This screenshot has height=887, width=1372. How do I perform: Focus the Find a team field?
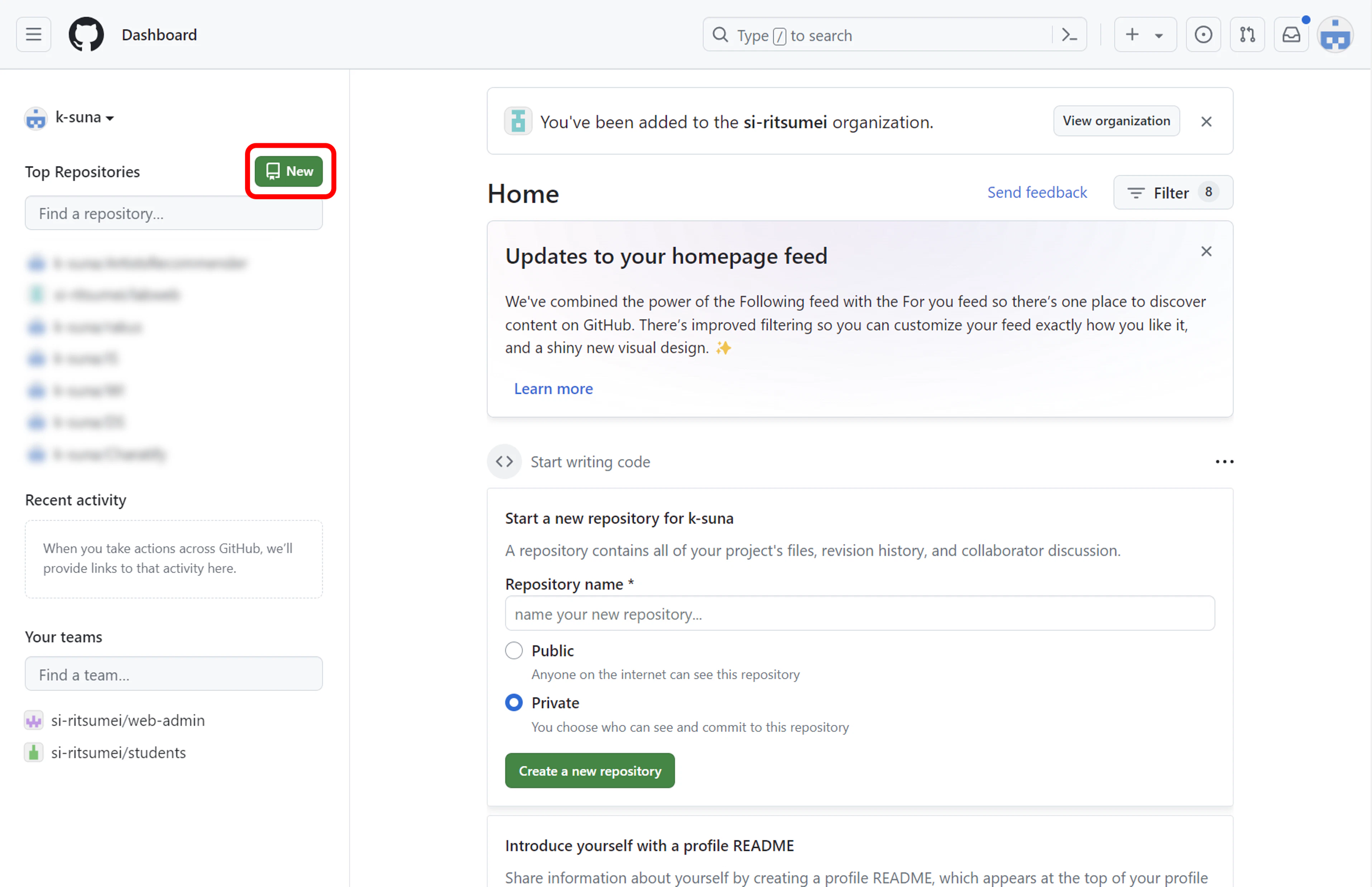click(174, 674)
